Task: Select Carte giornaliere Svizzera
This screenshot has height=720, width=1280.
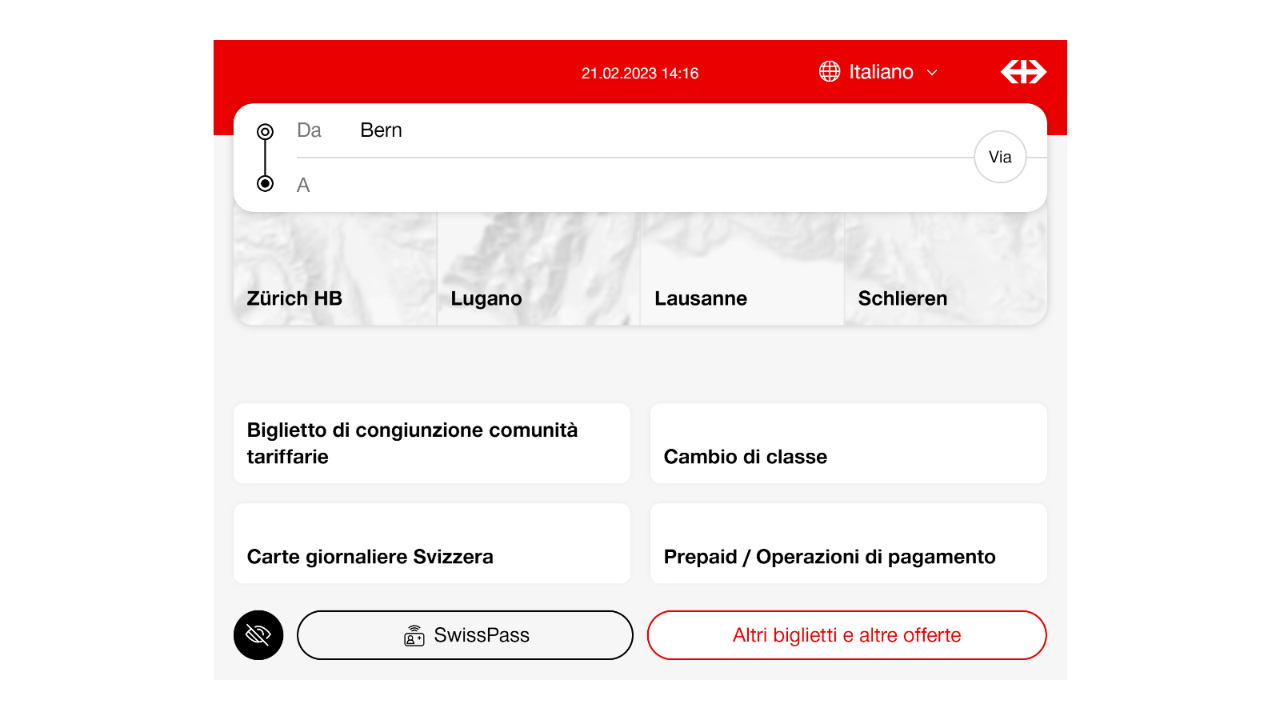Action: (x=431, y=543)
